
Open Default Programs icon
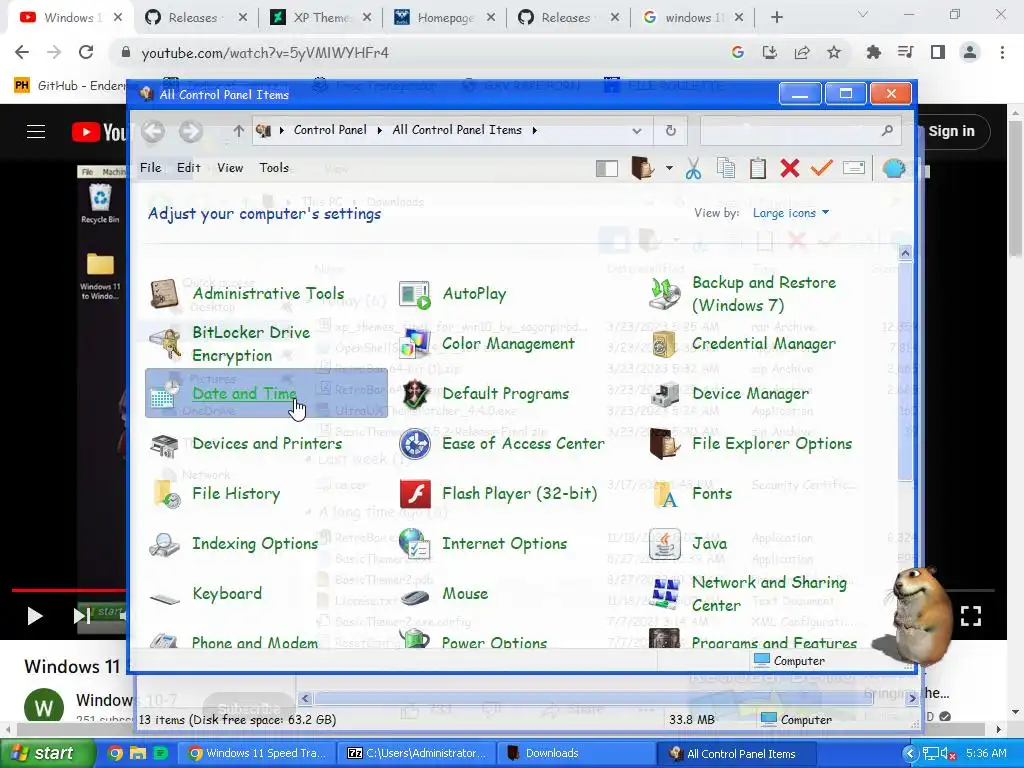[415, 394]
